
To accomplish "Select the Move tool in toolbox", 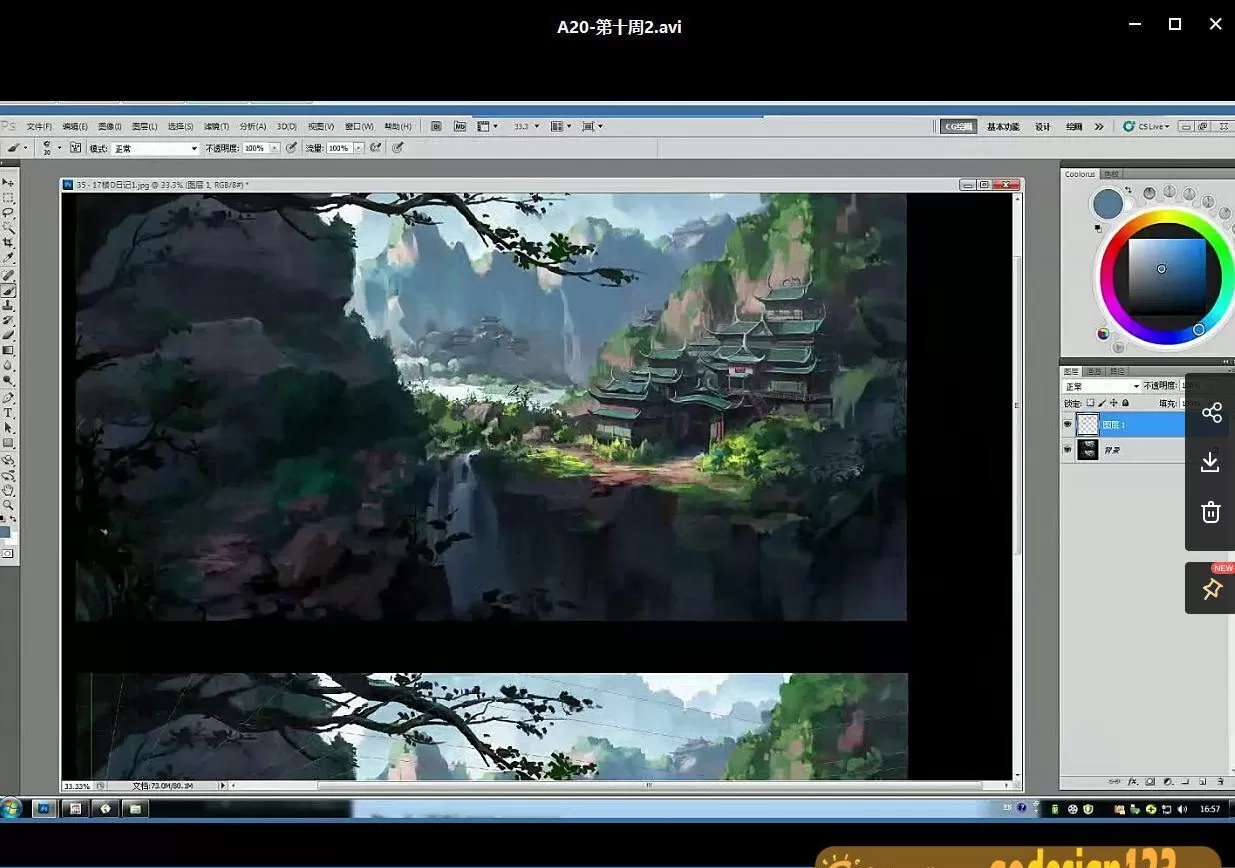I will (x=8, y=183).
